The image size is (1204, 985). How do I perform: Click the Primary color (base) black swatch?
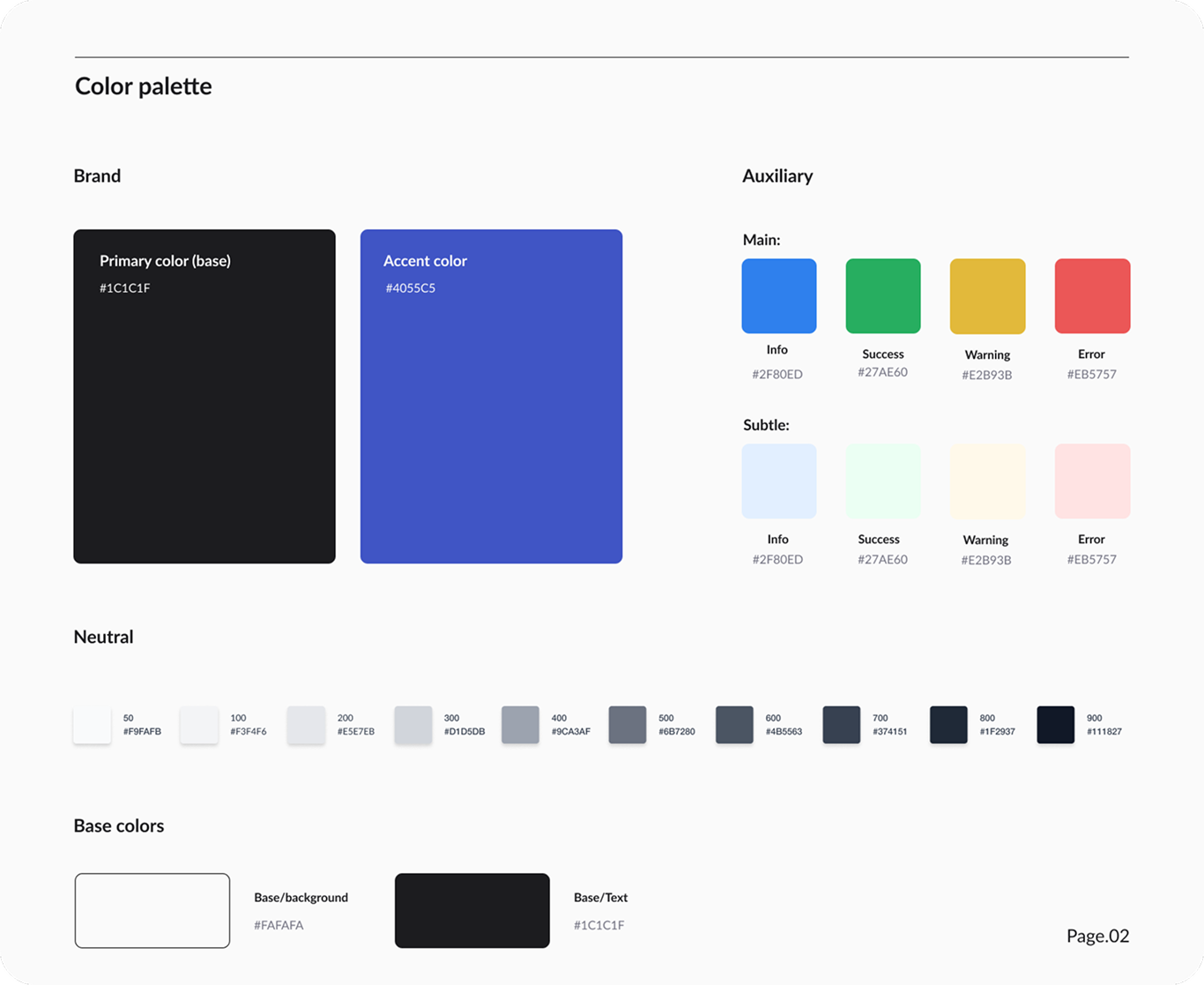pyautogui.click(x=204, y=396)
